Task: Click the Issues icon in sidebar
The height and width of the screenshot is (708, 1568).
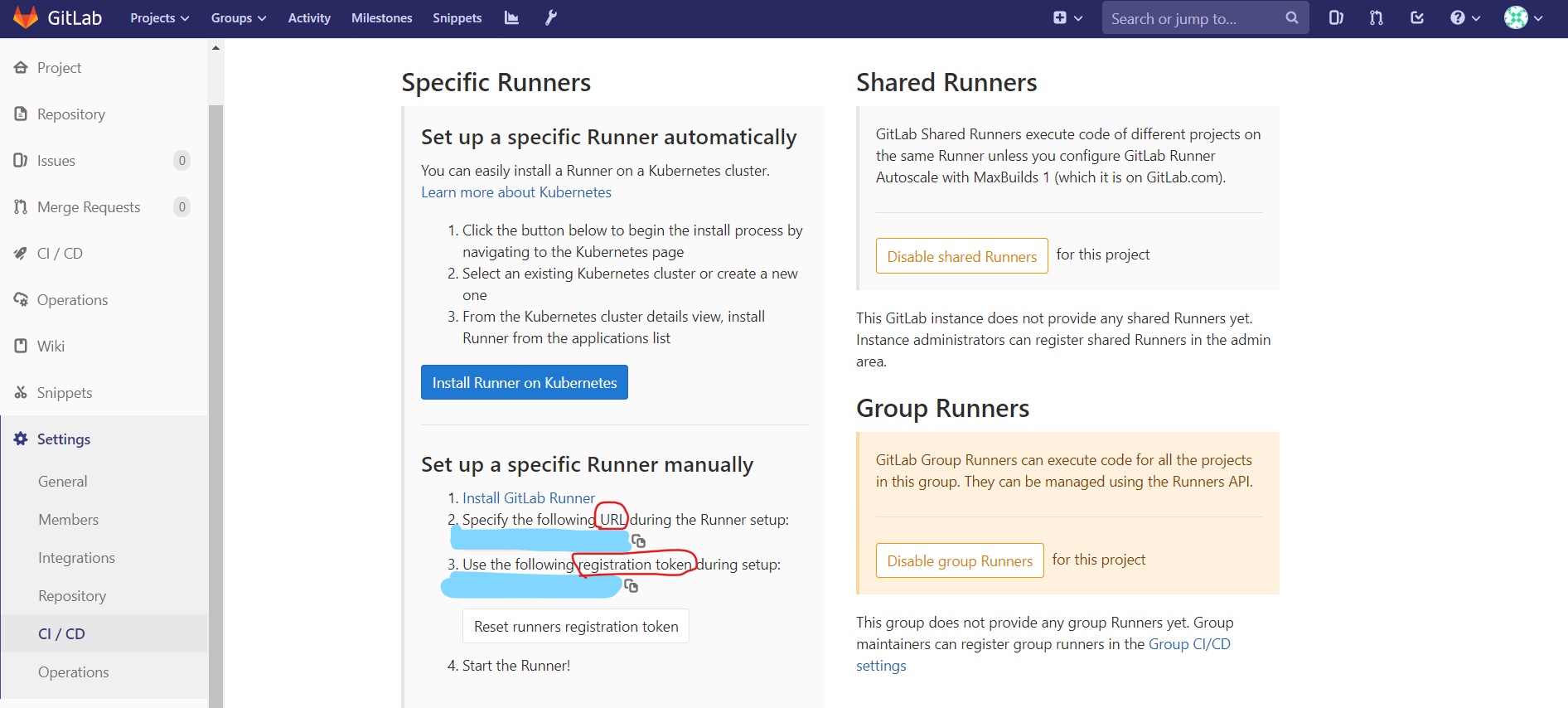Action: tap(21, 160)
